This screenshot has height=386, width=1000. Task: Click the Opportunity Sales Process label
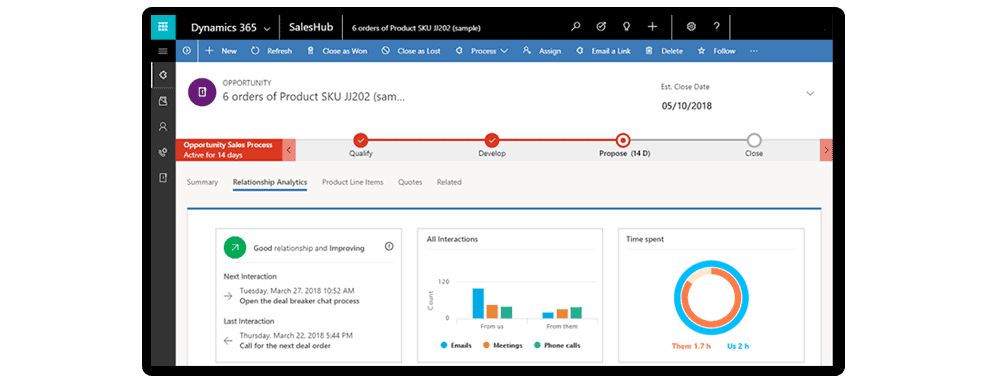228,145
